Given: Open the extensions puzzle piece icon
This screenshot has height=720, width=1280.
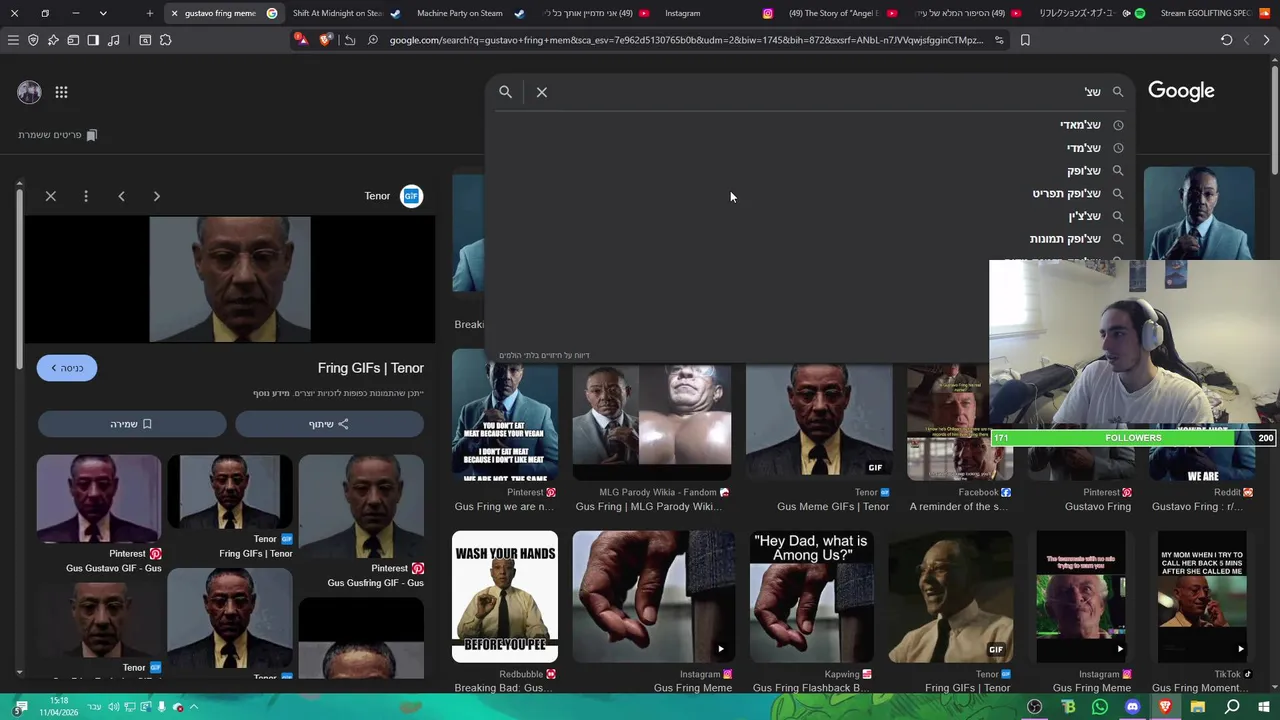Looking at the screenshot, I should (165, 40).
